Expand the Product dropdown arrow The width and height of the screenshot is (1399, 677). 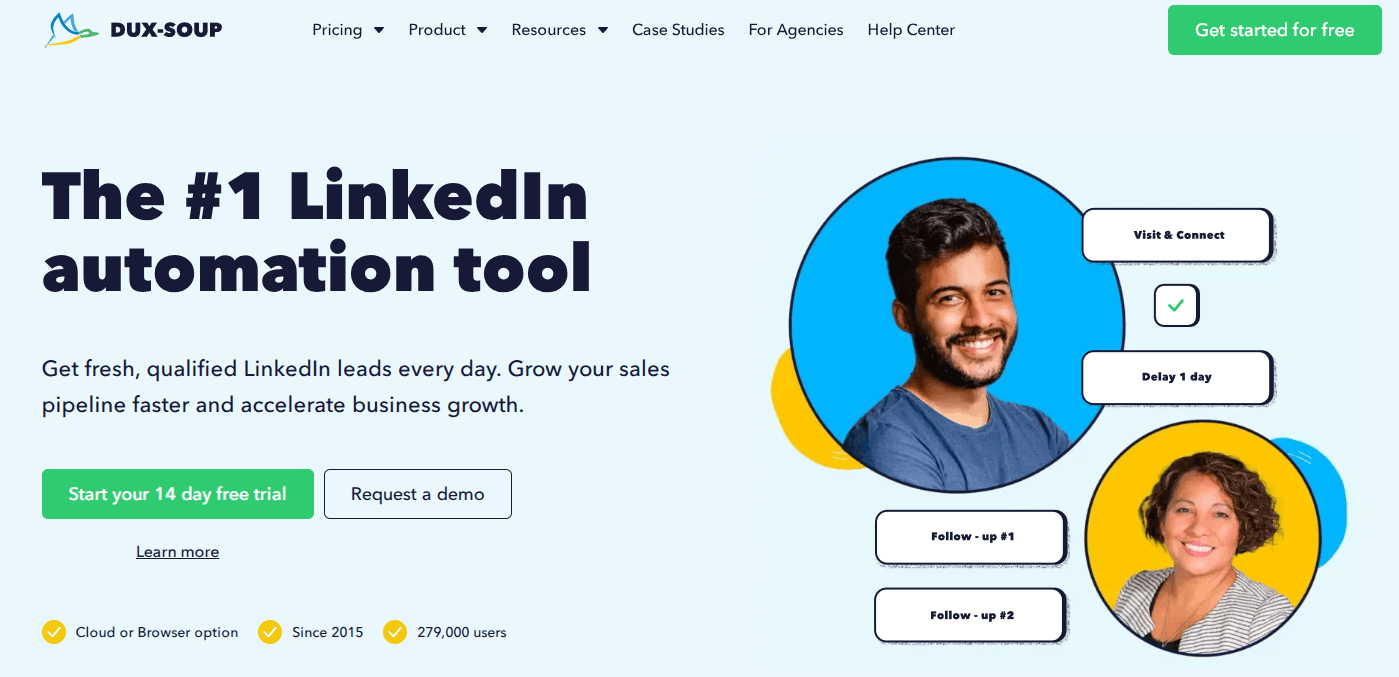(482, 30)
